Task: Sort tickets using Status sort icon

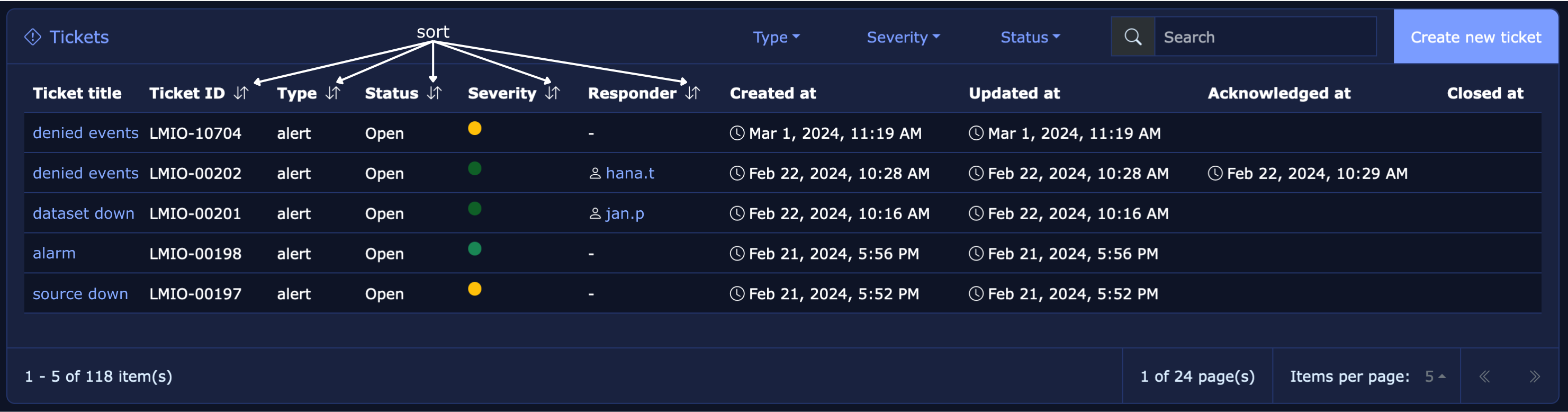Action: click(434, 93)
